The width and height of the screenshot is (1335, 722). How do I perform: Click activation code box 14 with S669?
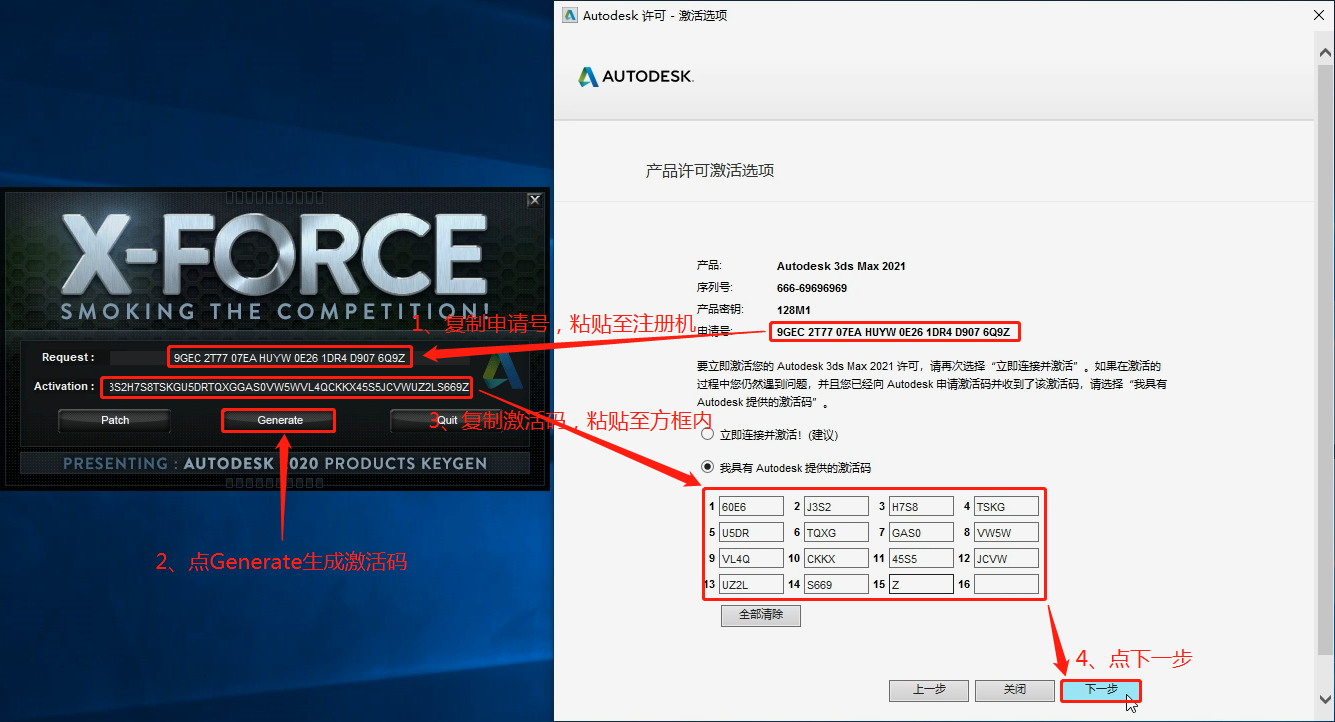tap(836, 585)
